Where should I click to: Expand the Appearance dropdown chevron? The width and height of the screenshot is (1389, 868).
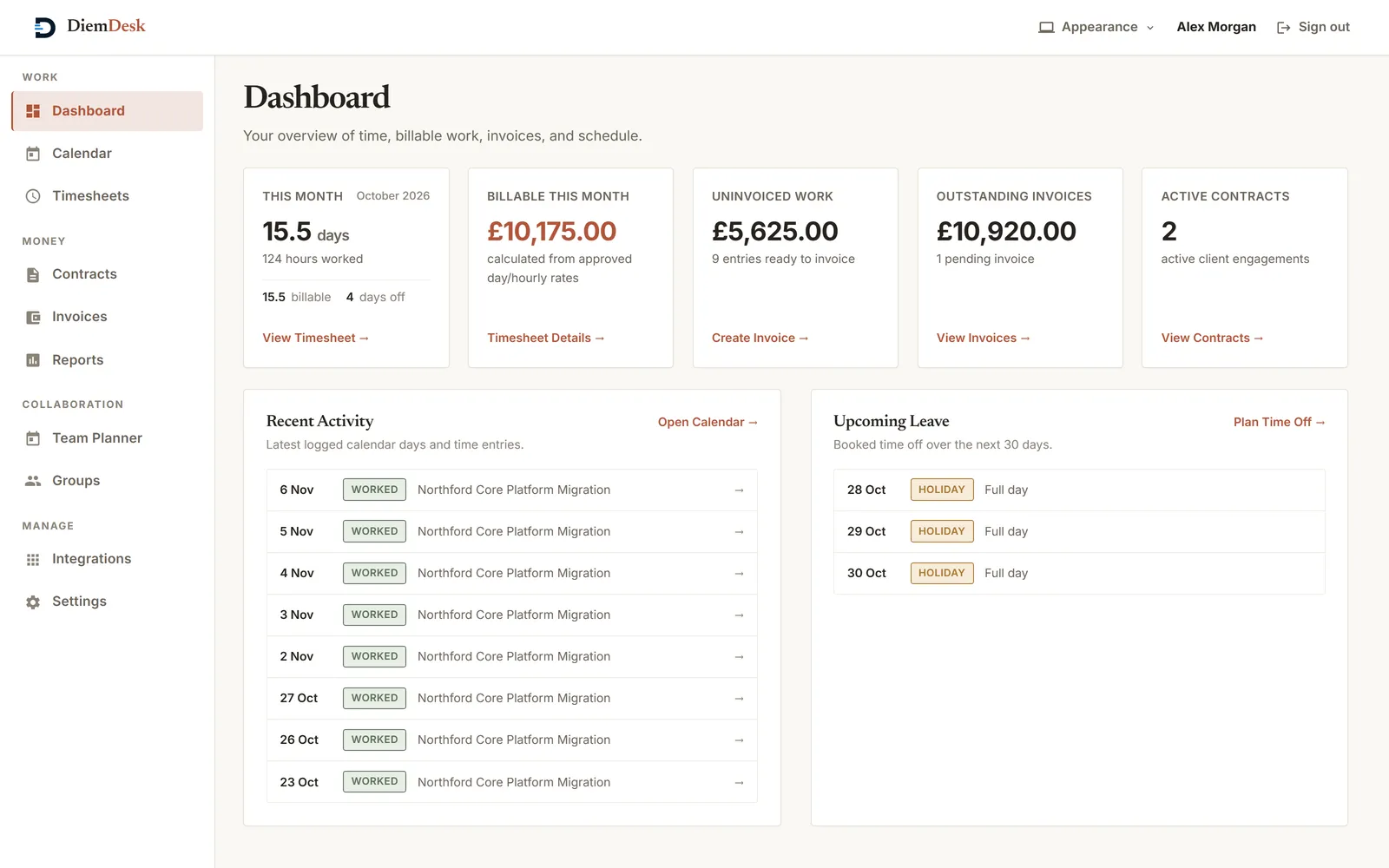click(x=1150, y=28)
